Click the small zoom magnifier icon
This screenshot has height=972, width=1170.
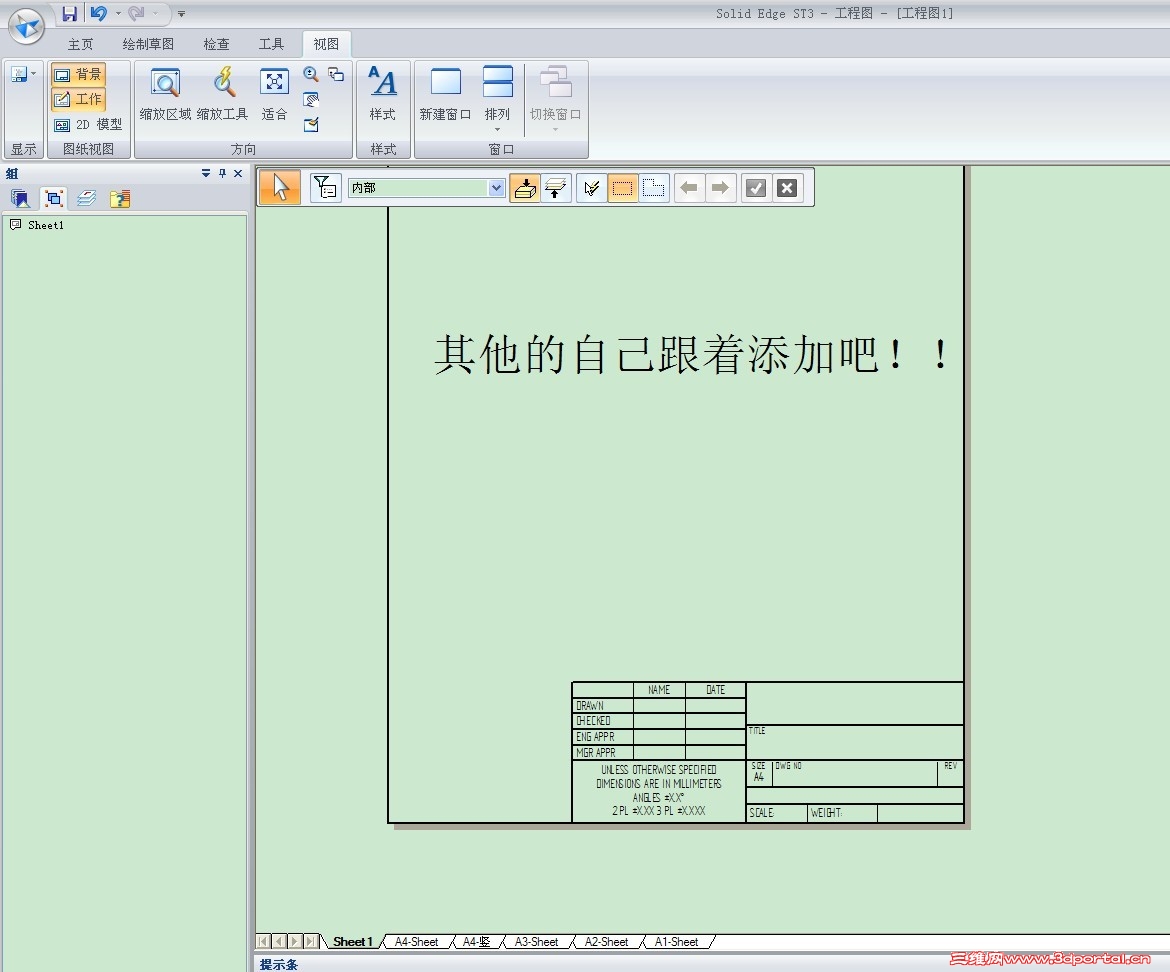click(x=311, y=74)
